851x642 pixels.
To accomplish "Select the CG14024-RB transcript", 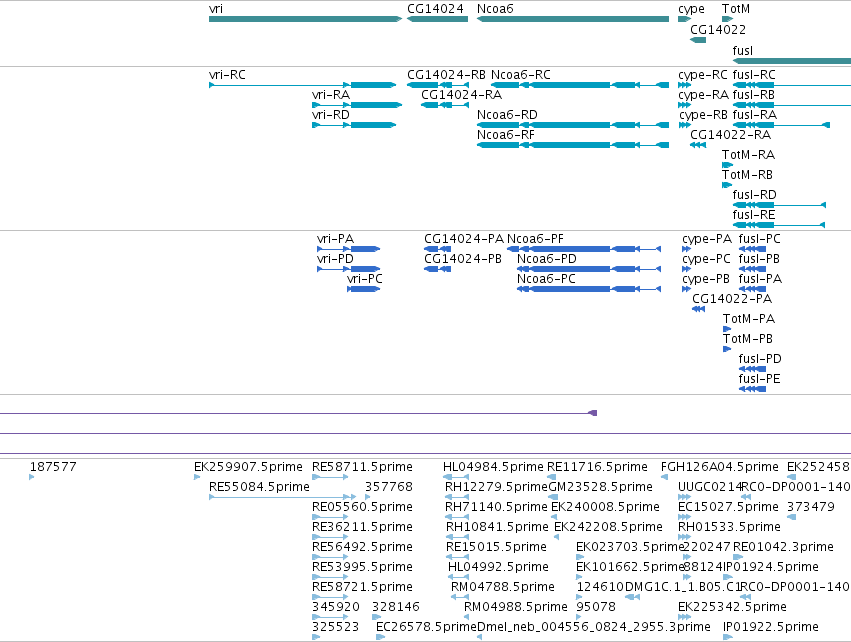I will 437,85.
